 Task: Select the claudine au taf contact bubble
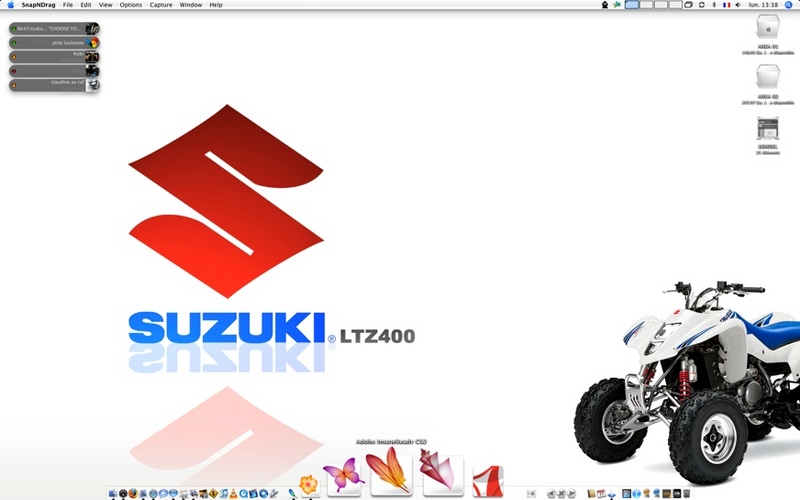[x=54, y=85]
